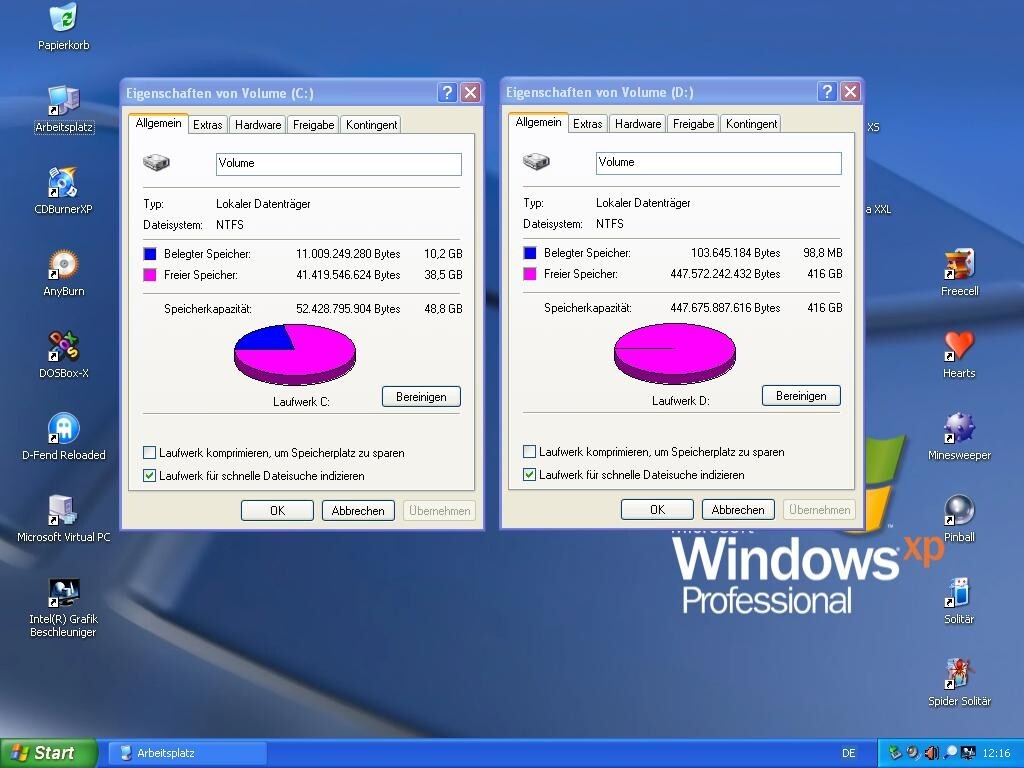The height and width of the screenshot is (768, 1024).
Task: Open the Start menu
Action: click(48, 753)
